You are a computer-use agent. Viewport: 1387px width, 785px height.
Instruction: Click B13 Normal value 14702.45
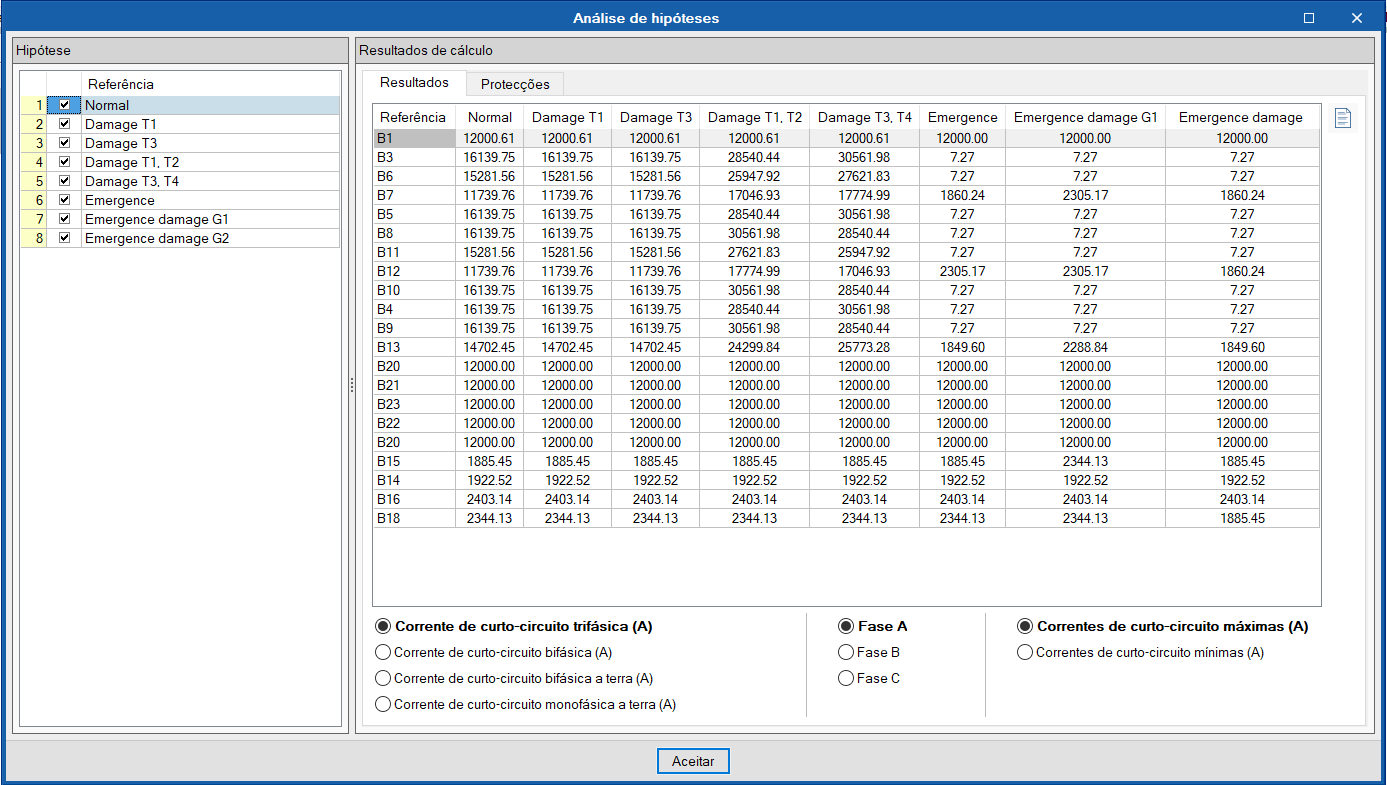(x=490, y=347)
